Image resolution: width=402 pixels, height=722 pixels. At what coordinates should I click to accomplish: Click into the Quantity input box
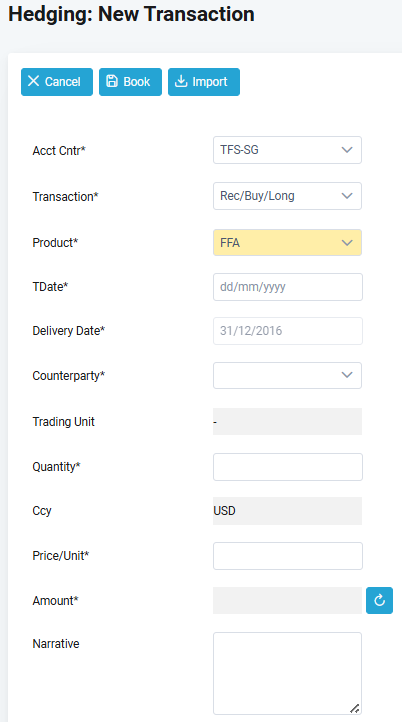[x=288, y=467]
